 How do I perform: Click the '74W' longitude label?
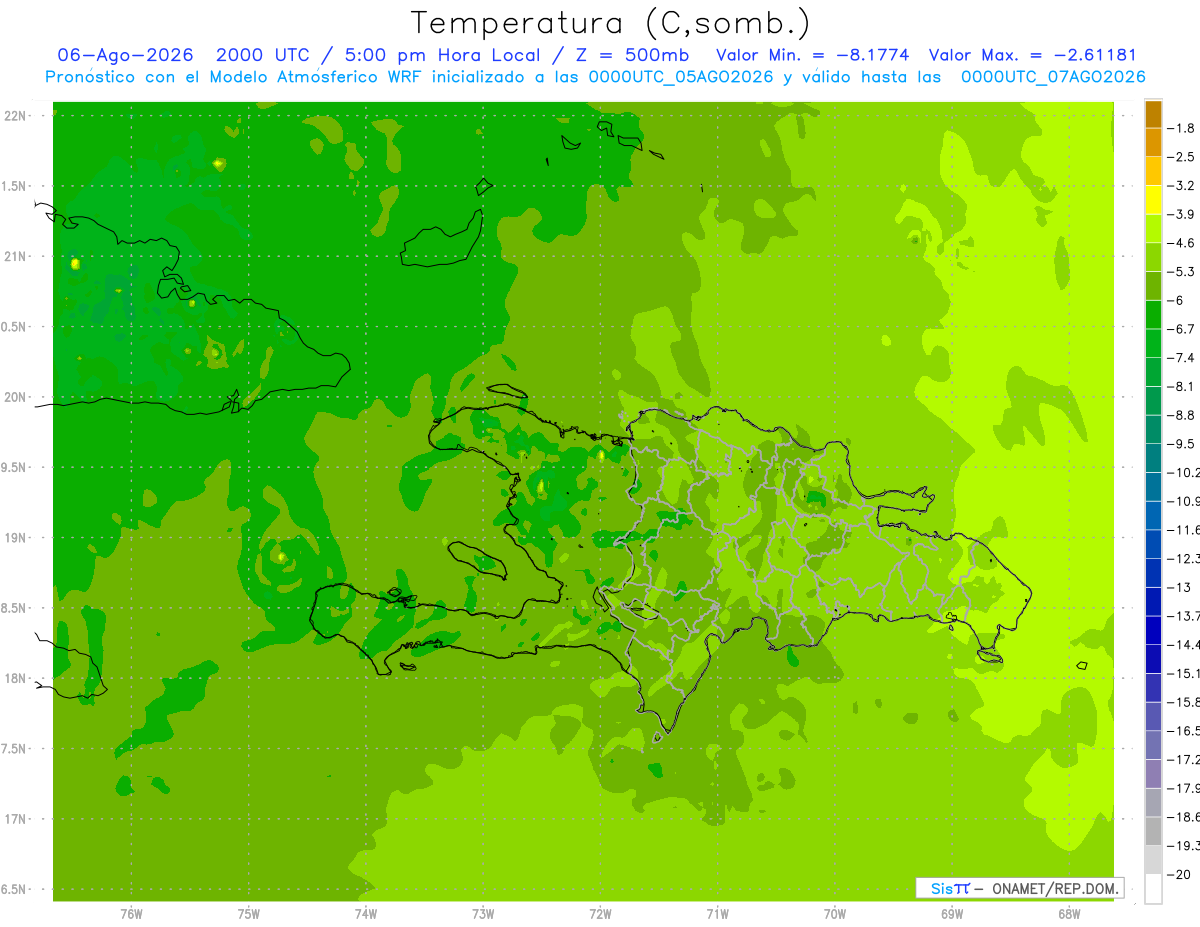(366, 914)
